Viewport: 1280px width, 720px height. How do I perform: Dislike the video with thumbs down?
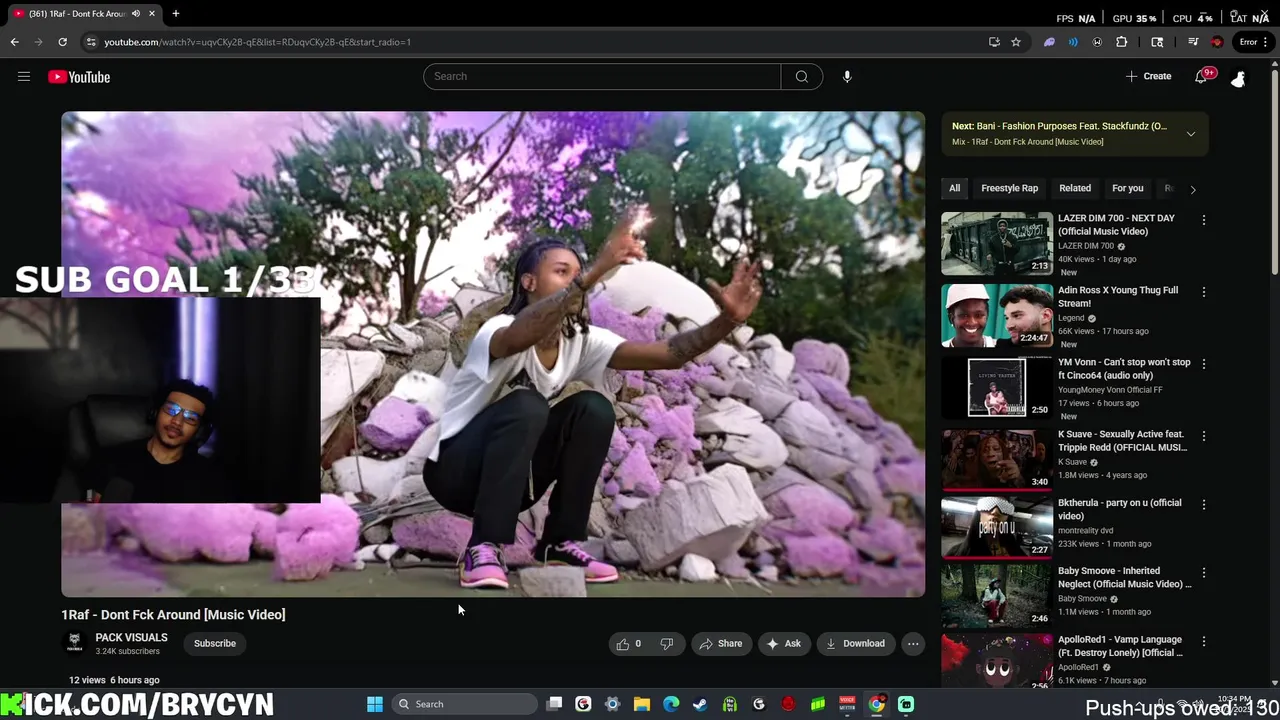point(667,644)
